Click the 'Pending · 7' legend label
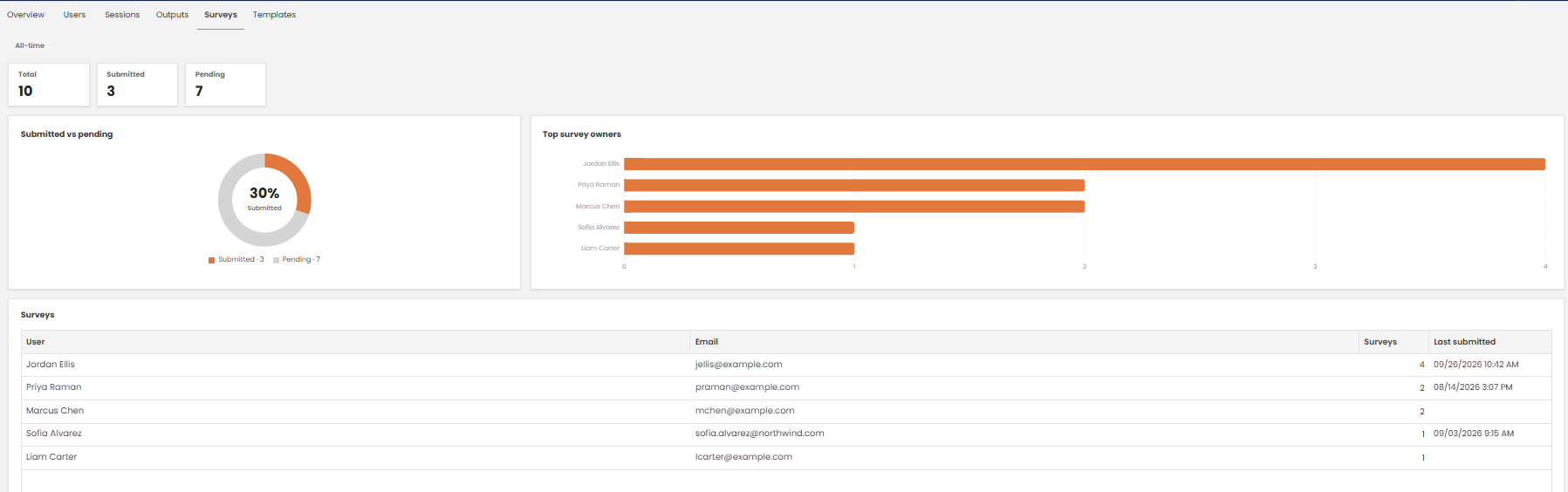 [x=301, y=260]
